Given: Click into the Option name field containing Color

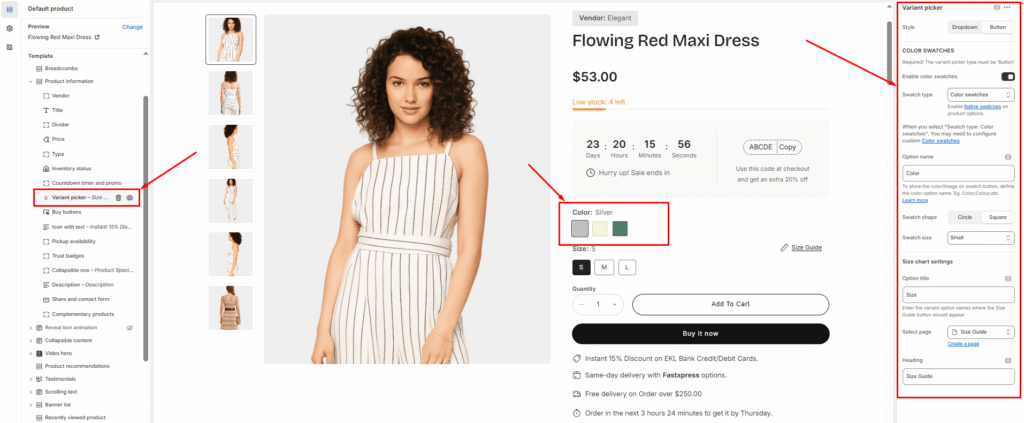Looking at the screenshot, I should (955, 174).
